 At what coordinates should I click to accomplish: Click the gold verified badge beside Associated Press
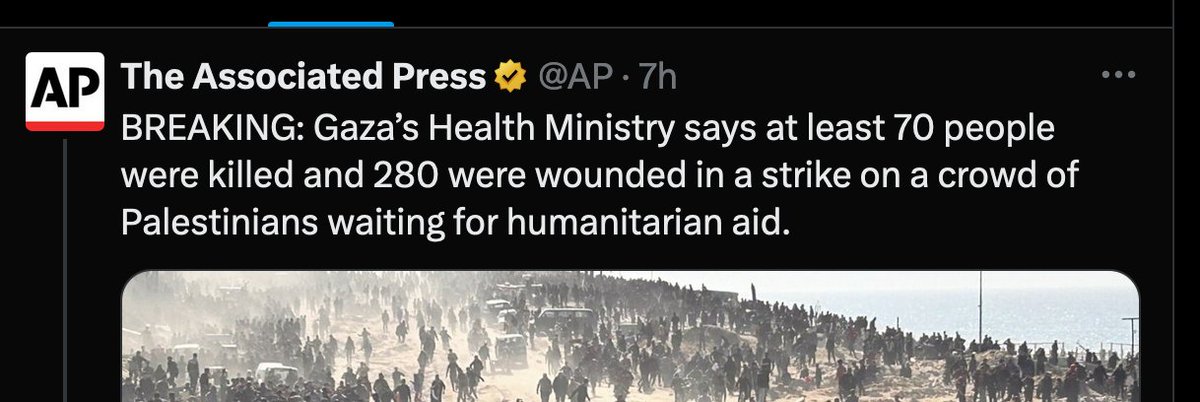click(x=509, y=78)
